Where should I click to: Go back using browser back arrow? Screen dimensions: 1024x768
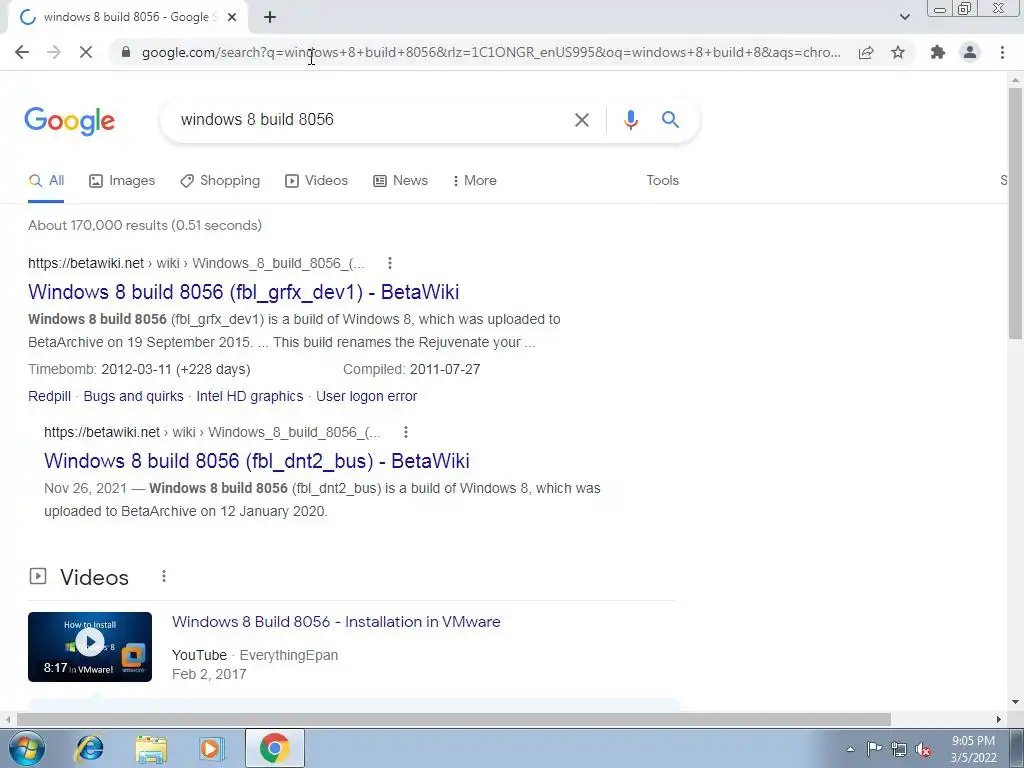[x=22, y=52]
